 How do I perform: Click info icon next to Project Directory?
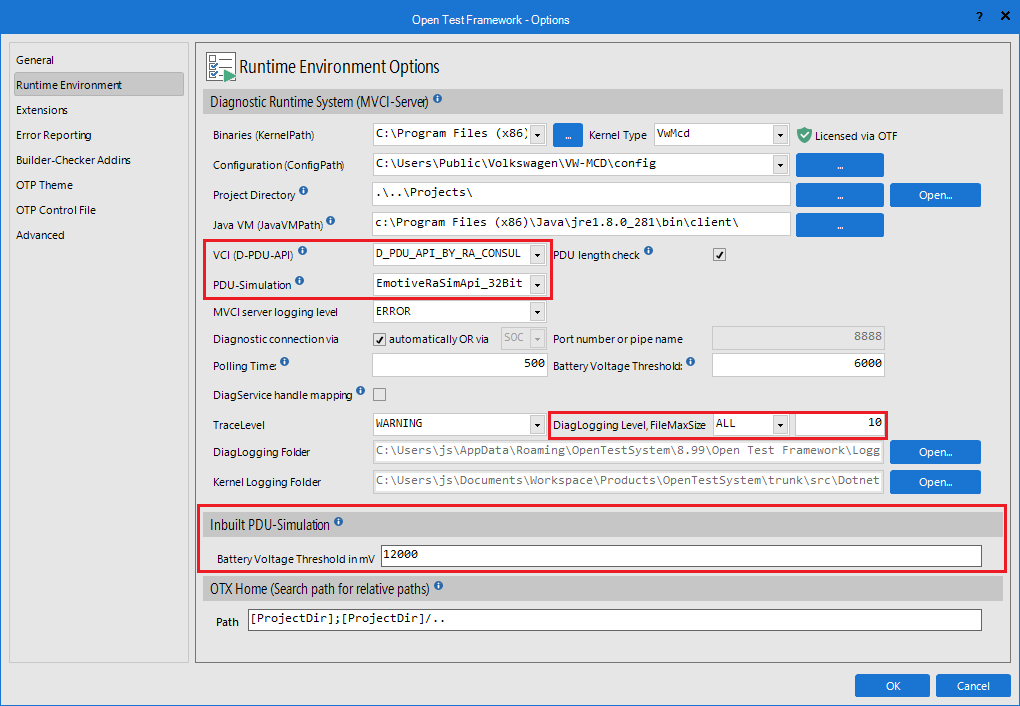304,191
